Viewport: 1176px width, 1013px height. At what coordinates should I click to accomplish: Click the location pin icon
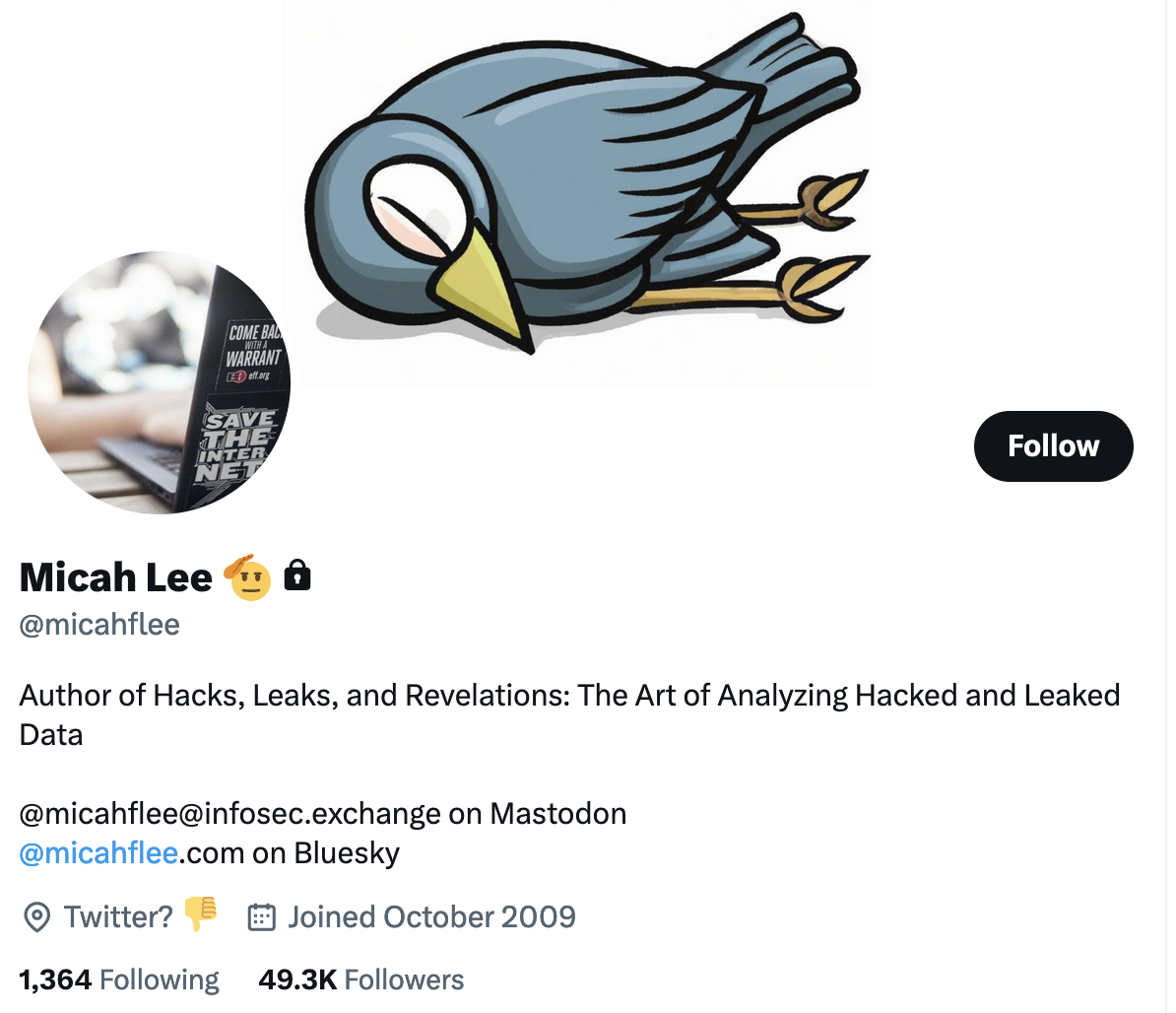click(x=36, y=917)
